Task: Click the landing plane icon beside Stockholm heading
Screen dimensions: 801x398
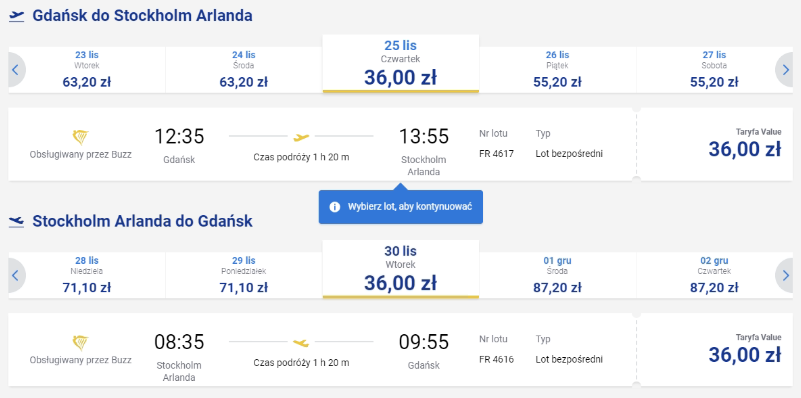Action: [x=16, y=221]
